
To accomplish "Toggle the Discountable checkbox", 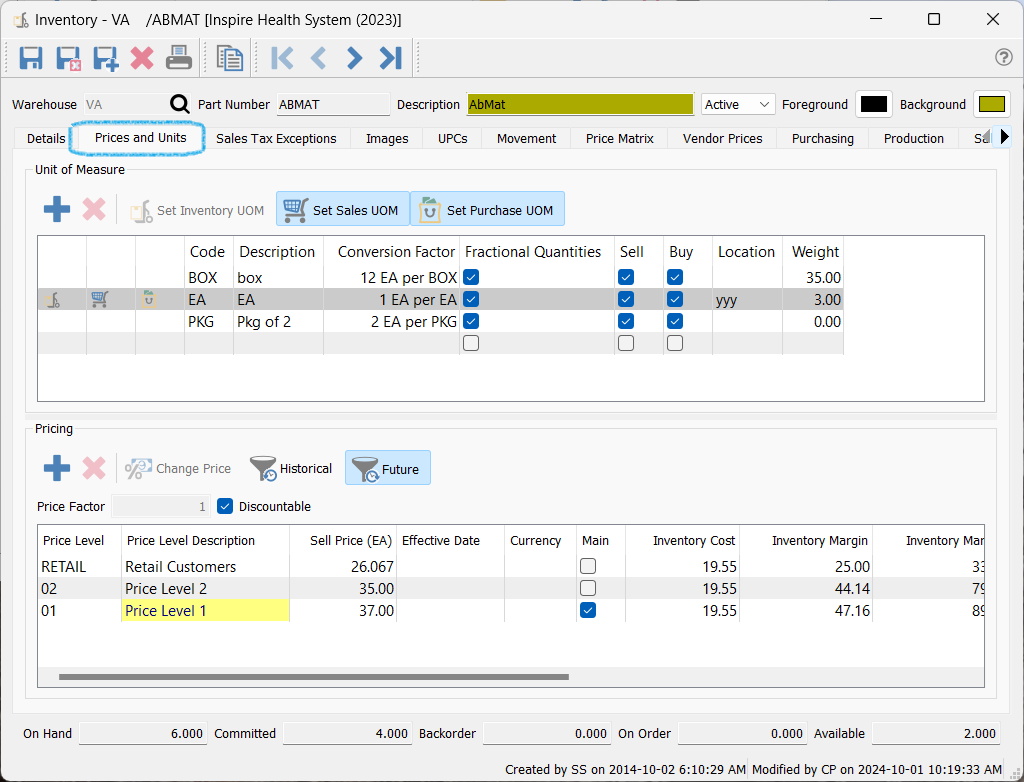I will click(225, 506).
